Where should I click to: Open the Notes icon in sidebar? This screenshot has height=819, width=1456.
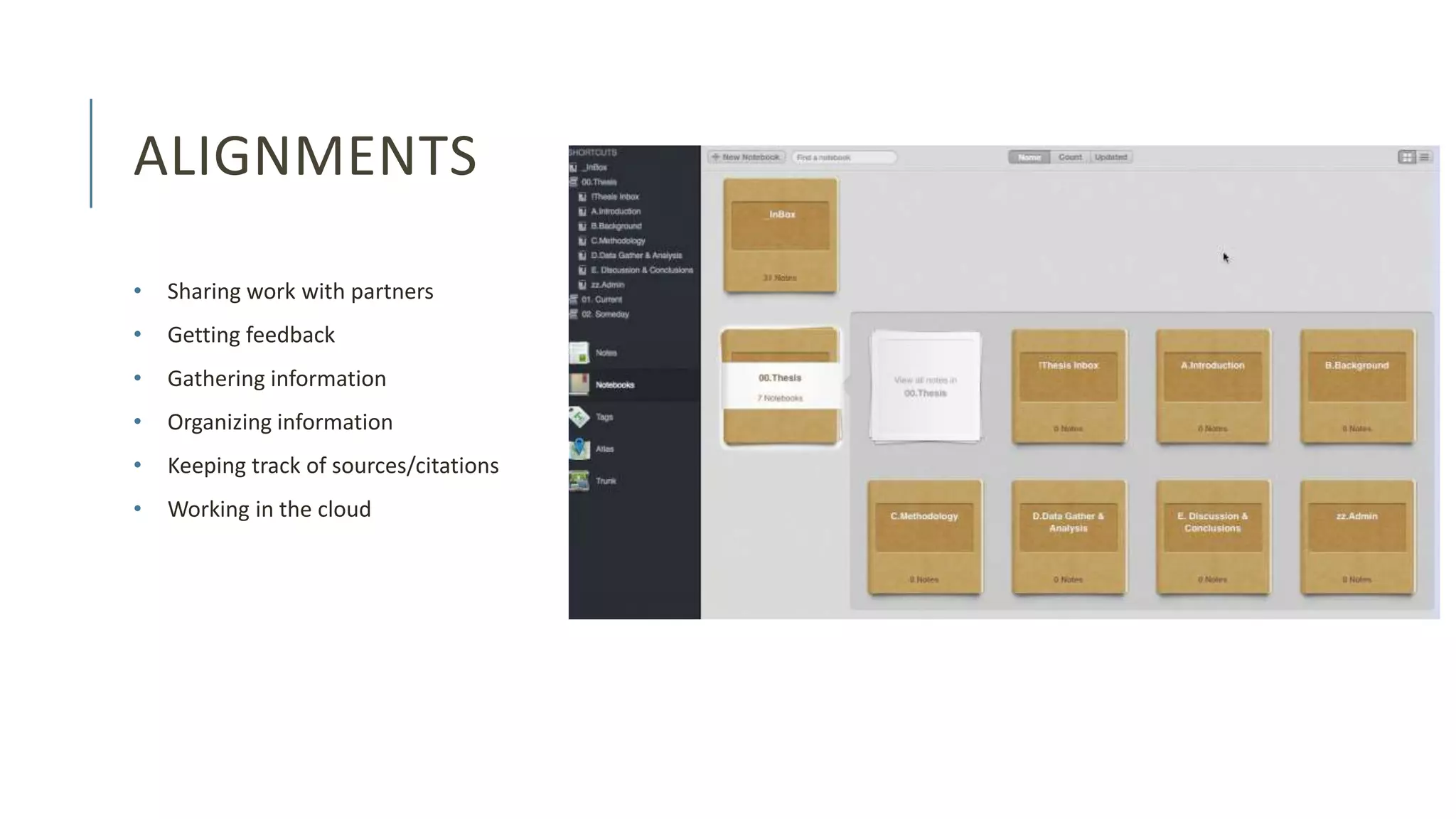[579, 353]
